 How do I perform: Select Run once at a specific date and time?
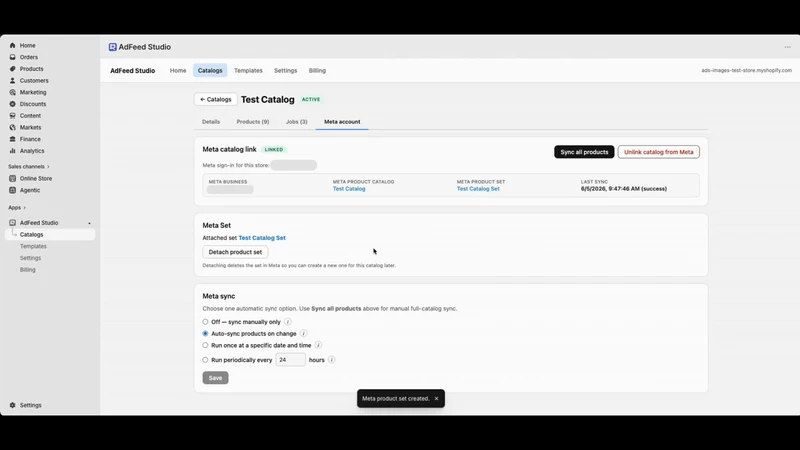click(x=205, y=345)
